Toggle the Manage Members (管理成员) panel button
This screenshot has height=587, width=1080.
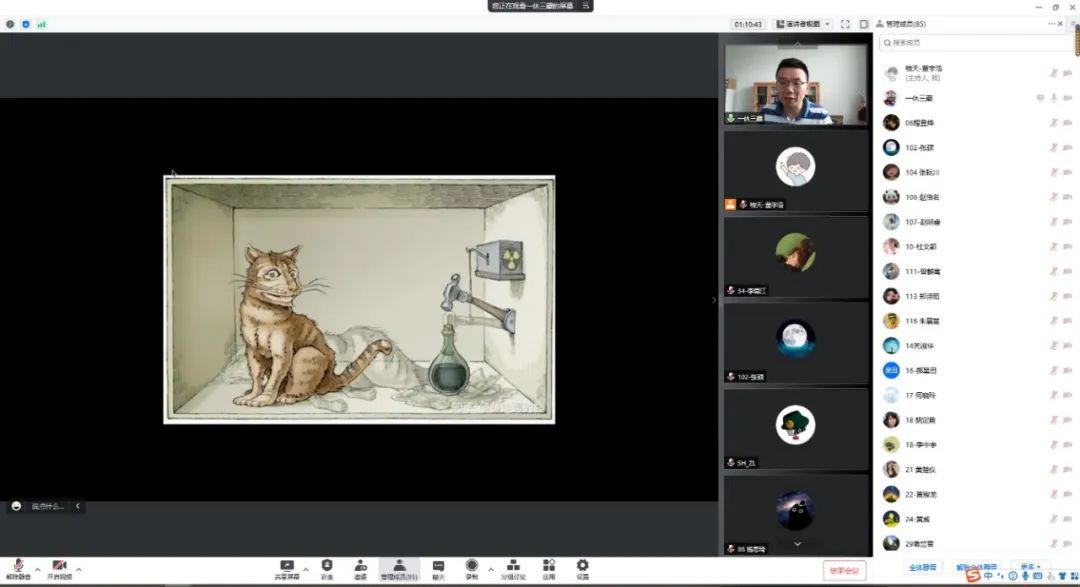click(x=399, y=566)
